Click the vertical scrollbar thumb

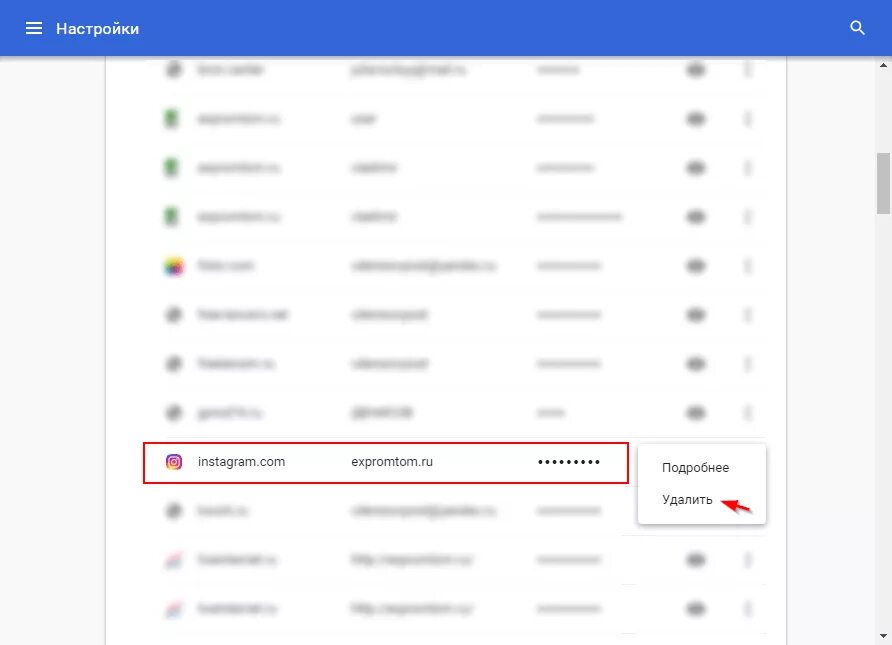(x=883, y=183)
